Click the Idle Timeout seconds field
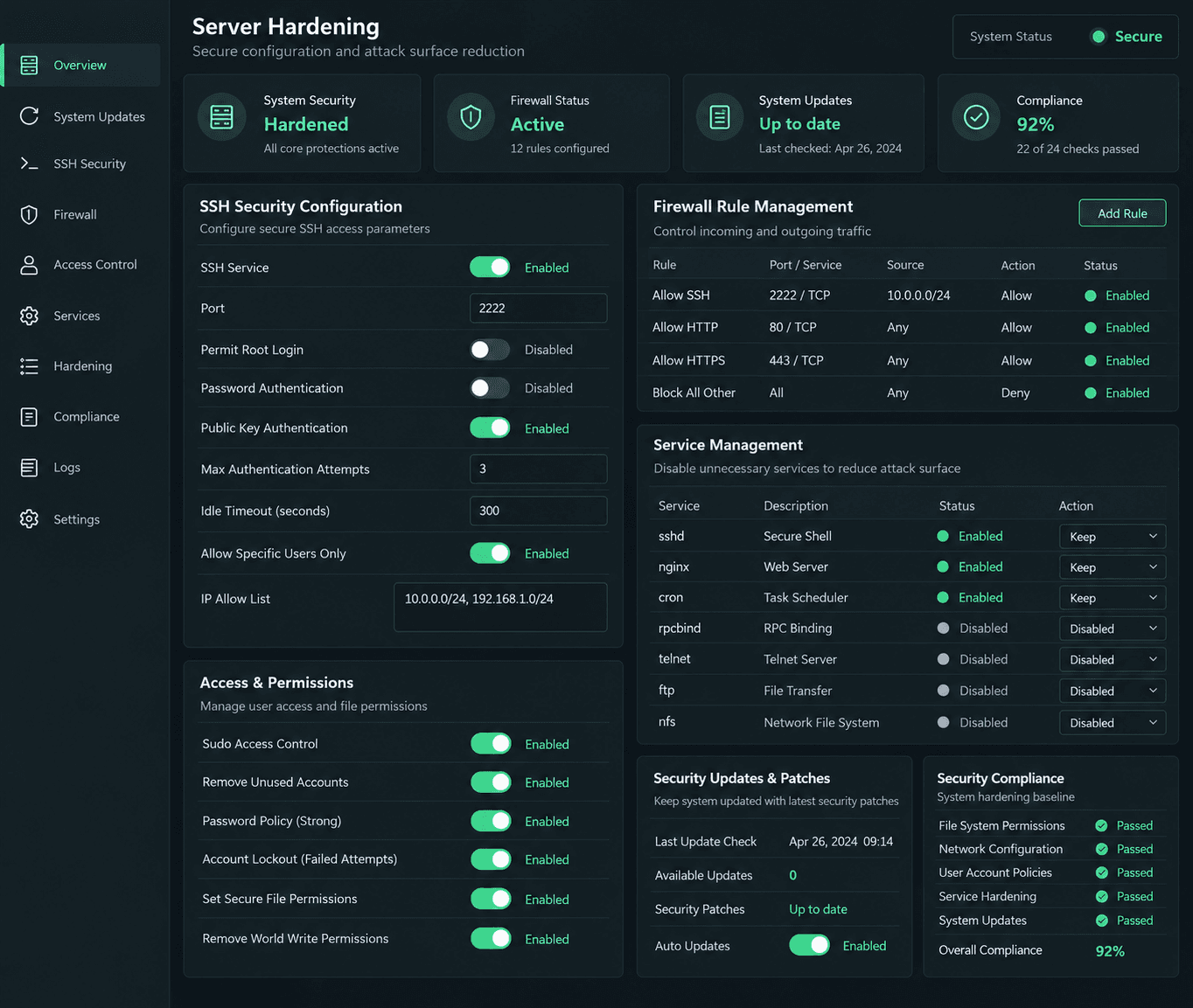This screenshot has width=1193, height=1008. click(539, 511)
